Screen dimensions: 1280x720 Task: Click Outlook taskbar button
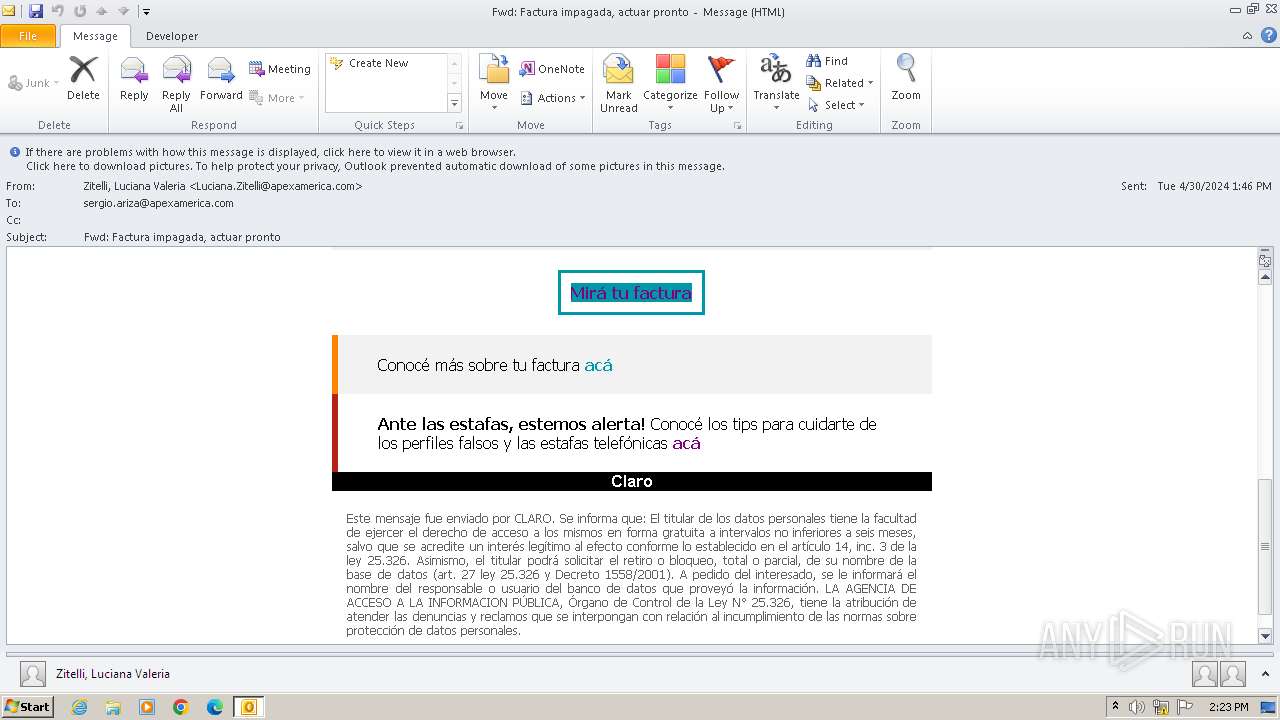(x=249, y=707)
